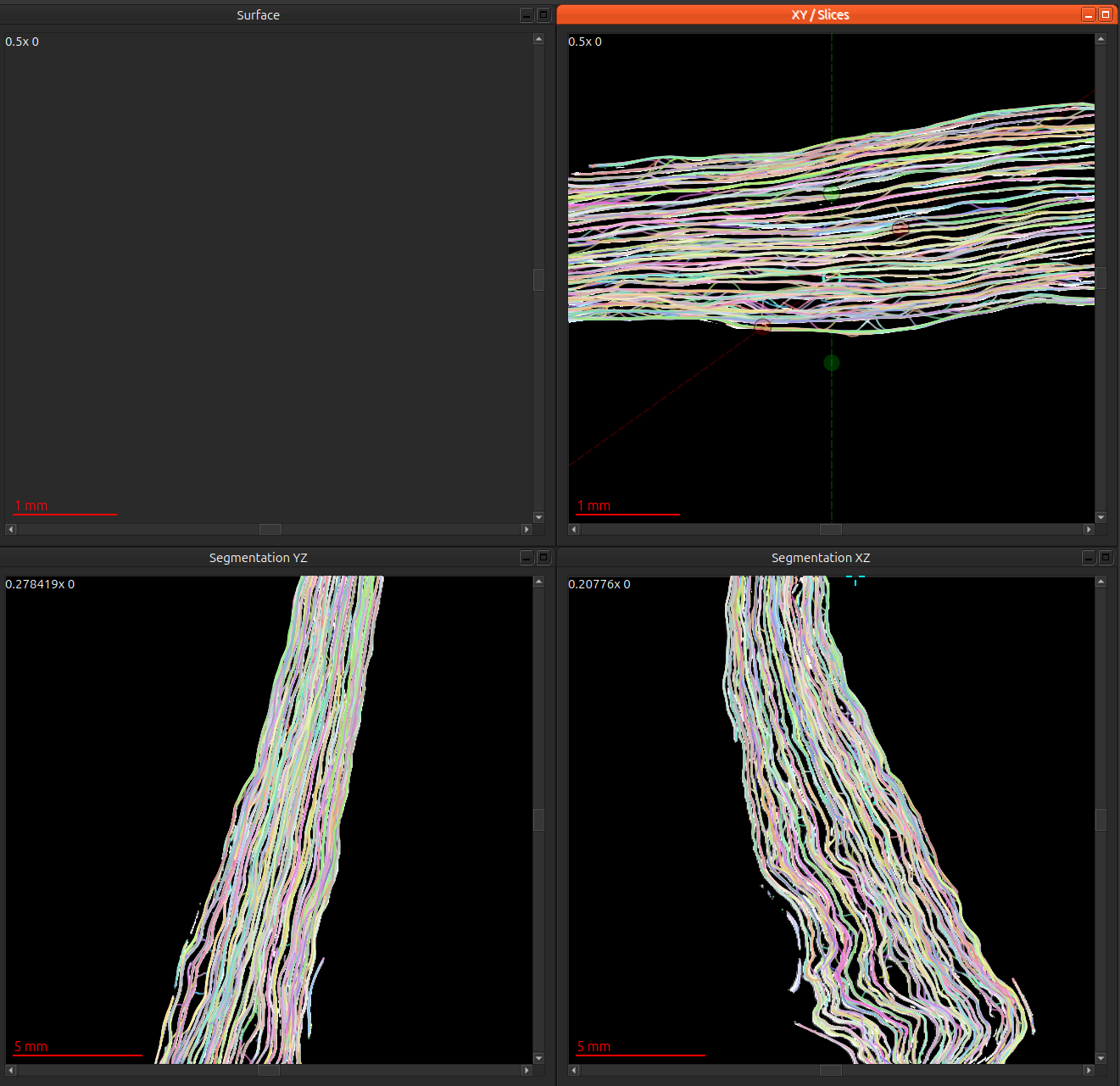Click the Segmentation YZ panel header
1120x1086 pixels.
tap(258, 558)
